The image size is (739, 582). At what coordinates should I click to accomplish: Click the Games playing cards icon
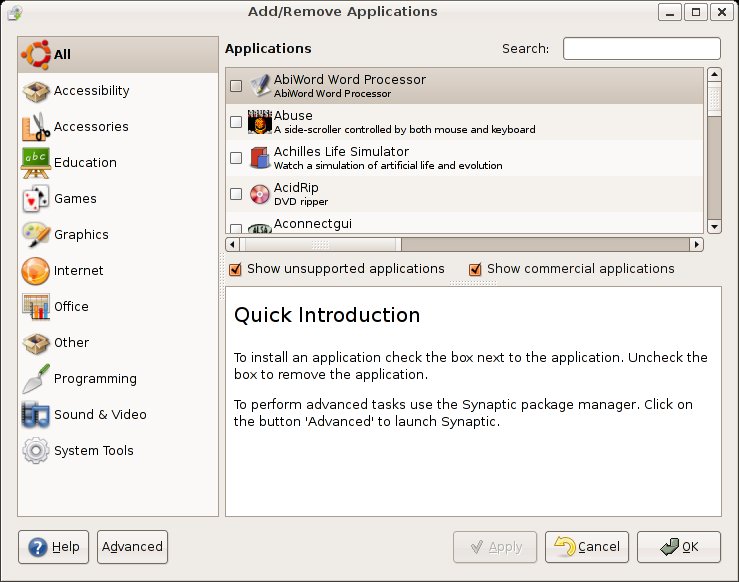click(x=35, y=199)
